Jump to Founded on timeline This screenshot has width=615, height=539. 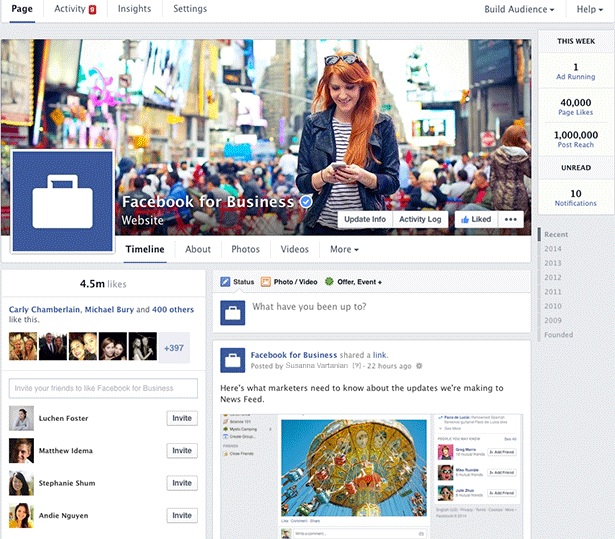pos(559,335)
